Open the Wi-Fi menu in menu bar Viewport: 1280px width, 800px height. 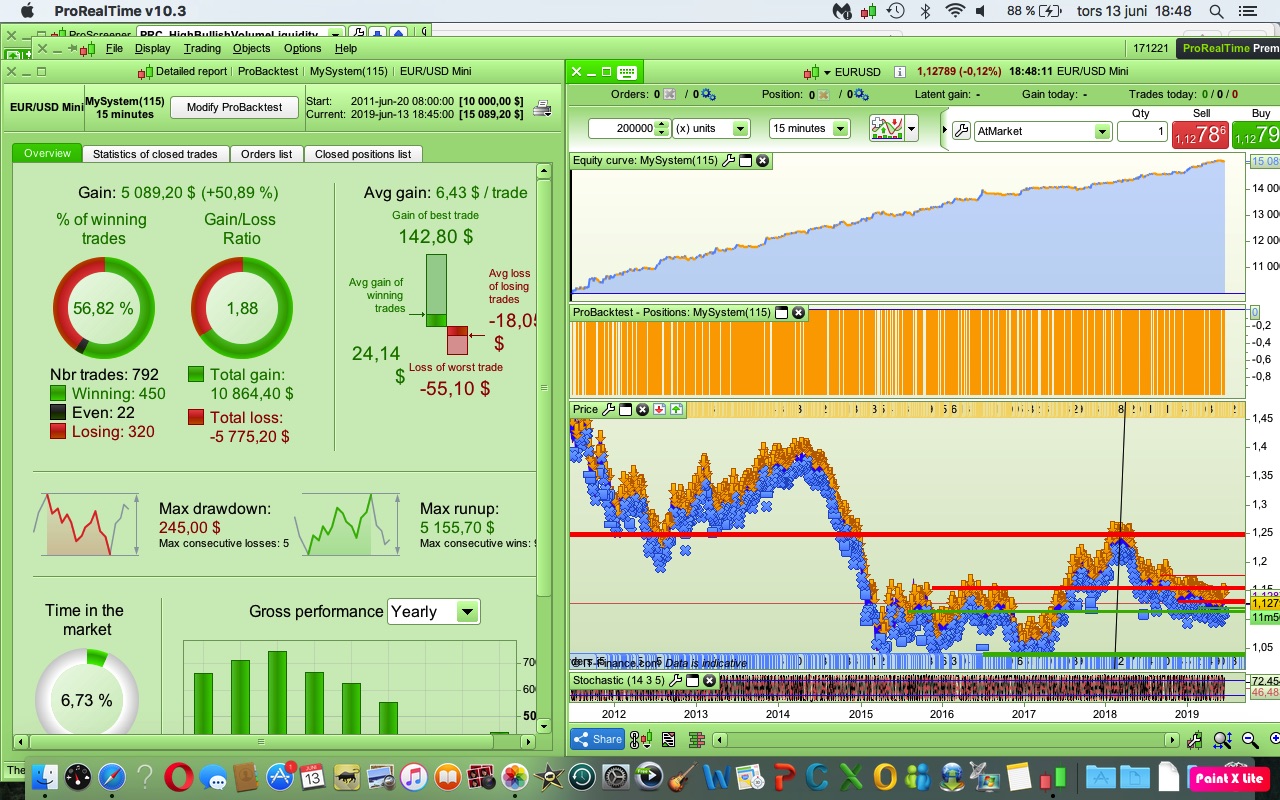pyautogui.click(x=955, y=11)
